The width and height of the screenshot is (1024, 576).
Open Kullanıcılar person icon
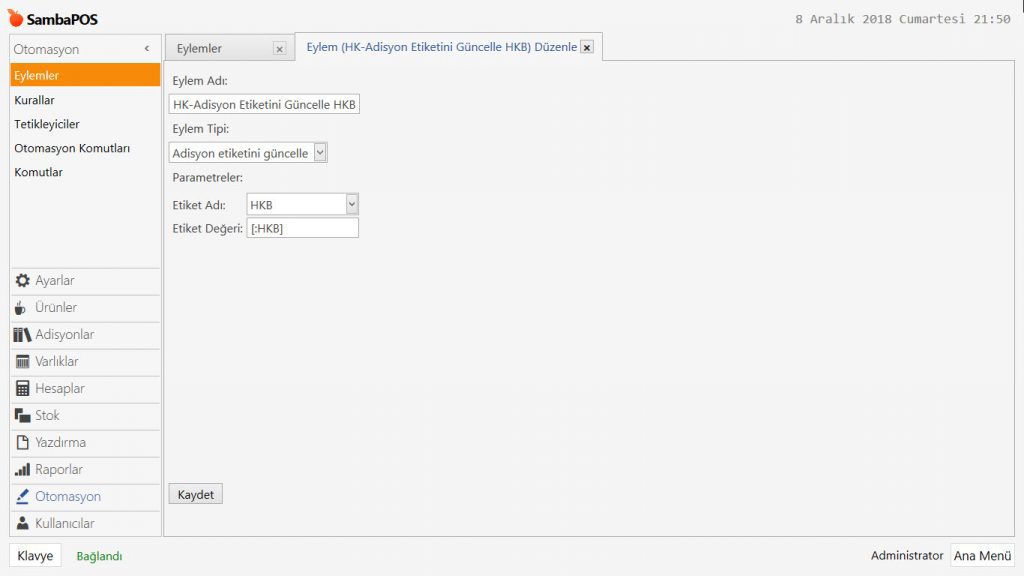(x=23, y=524)
